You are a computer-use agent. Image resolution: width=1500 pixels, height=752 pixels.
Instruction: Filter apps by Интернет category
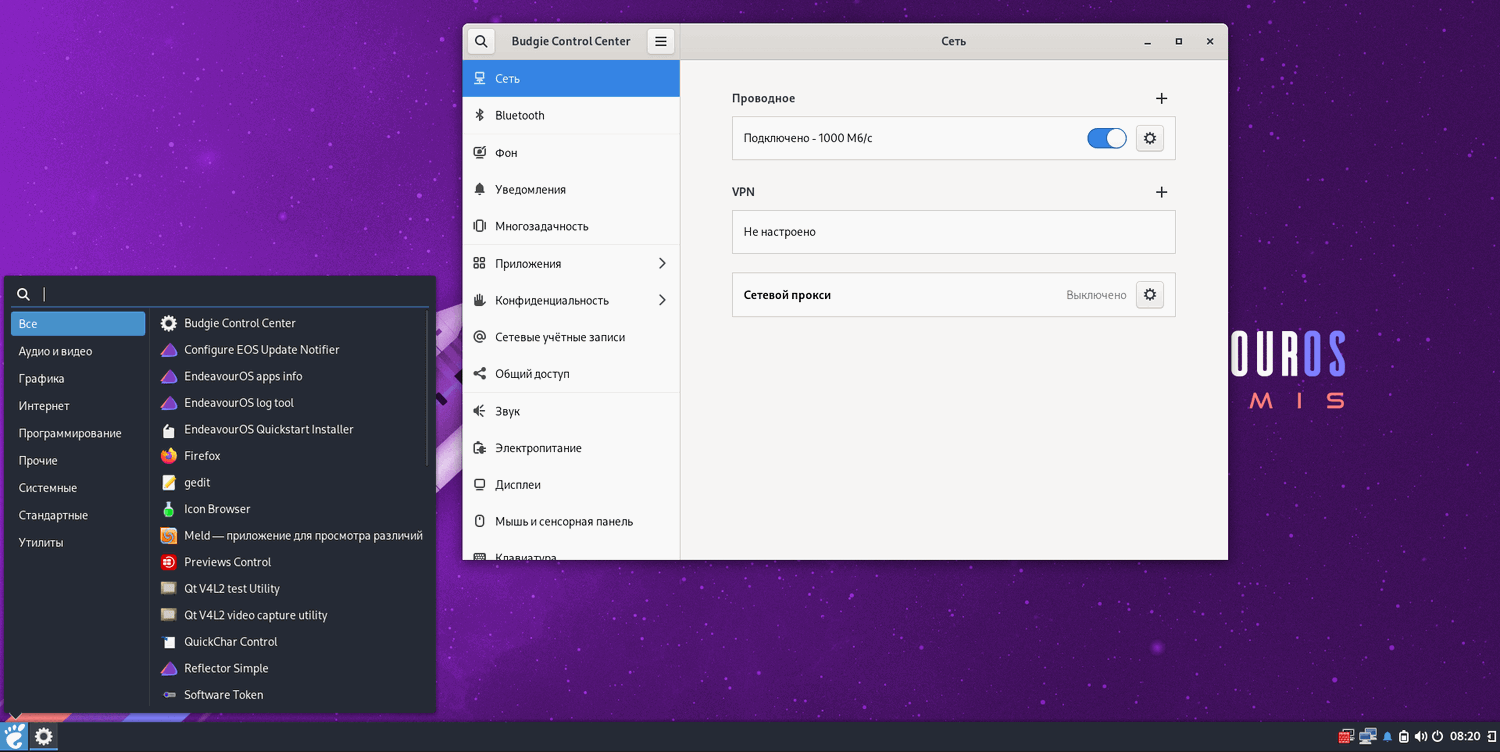78,406
